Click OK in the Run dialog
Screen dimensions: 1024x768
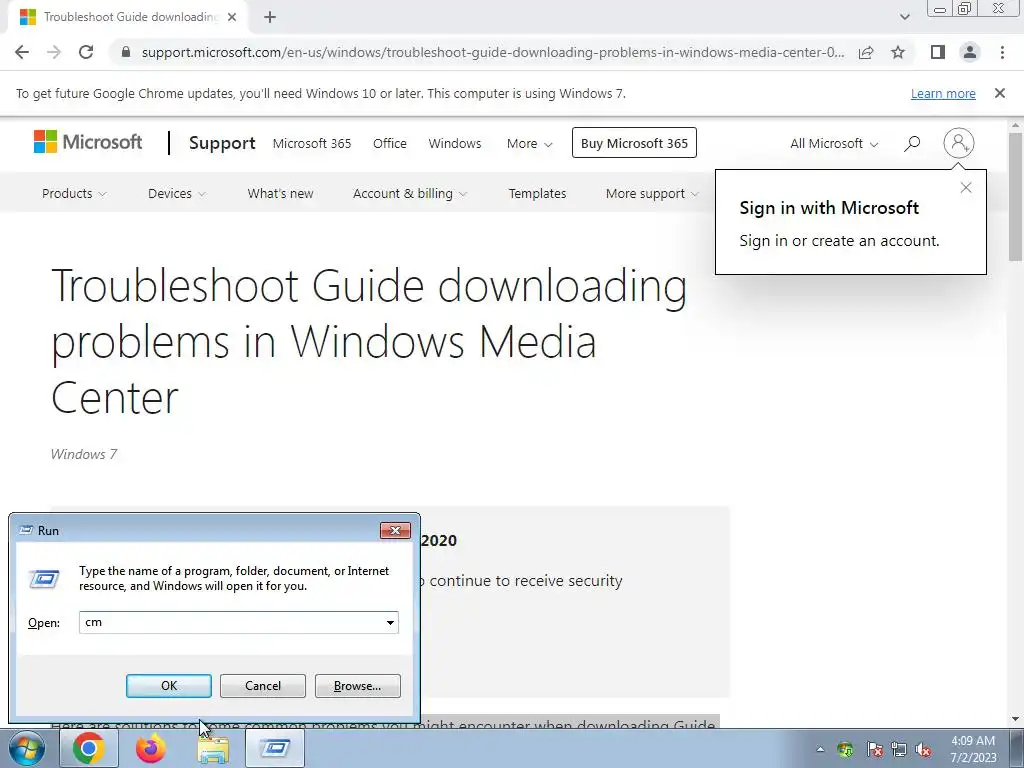(168, 686)
